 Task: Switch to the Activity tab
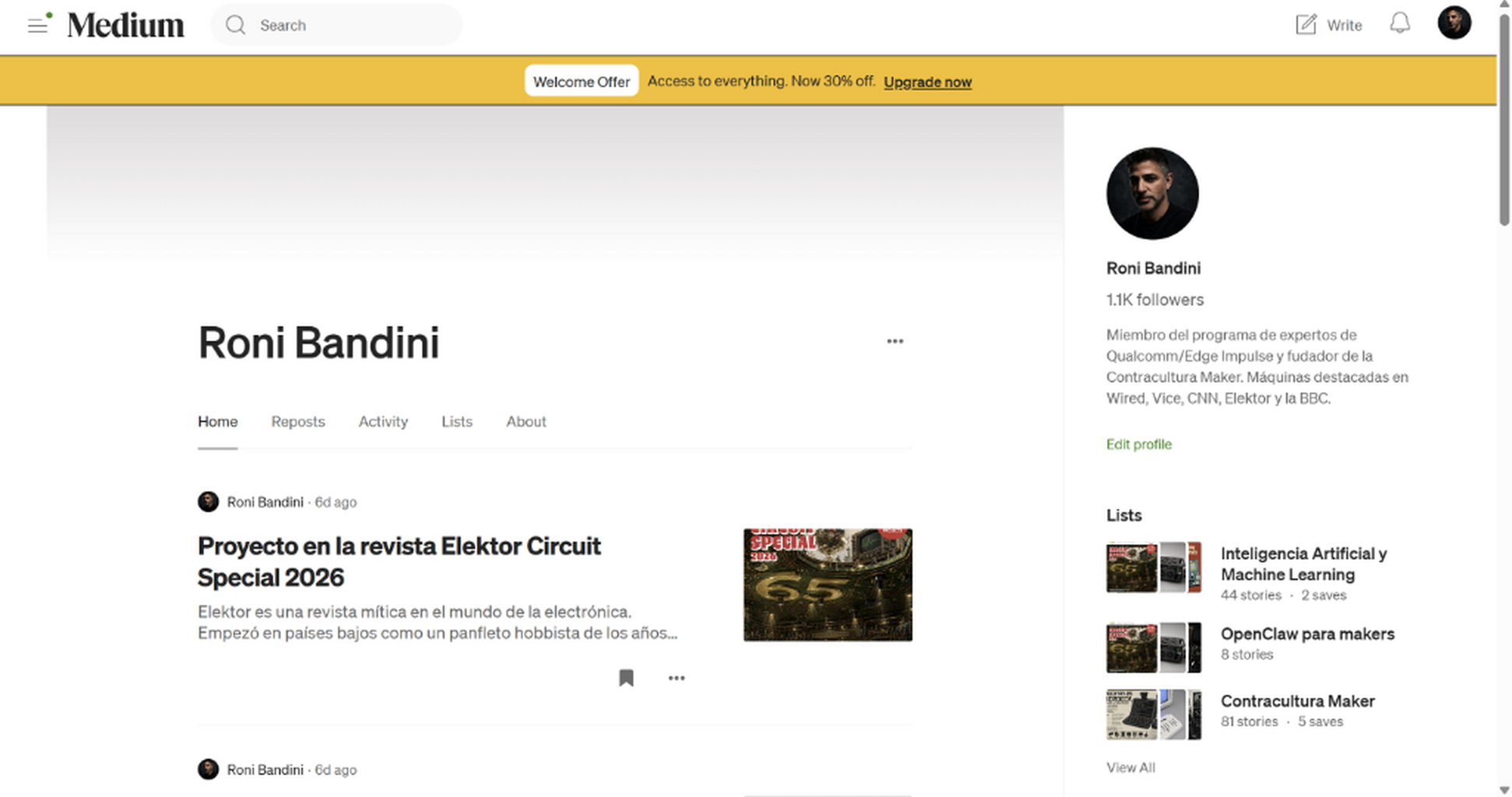(383, 421)
